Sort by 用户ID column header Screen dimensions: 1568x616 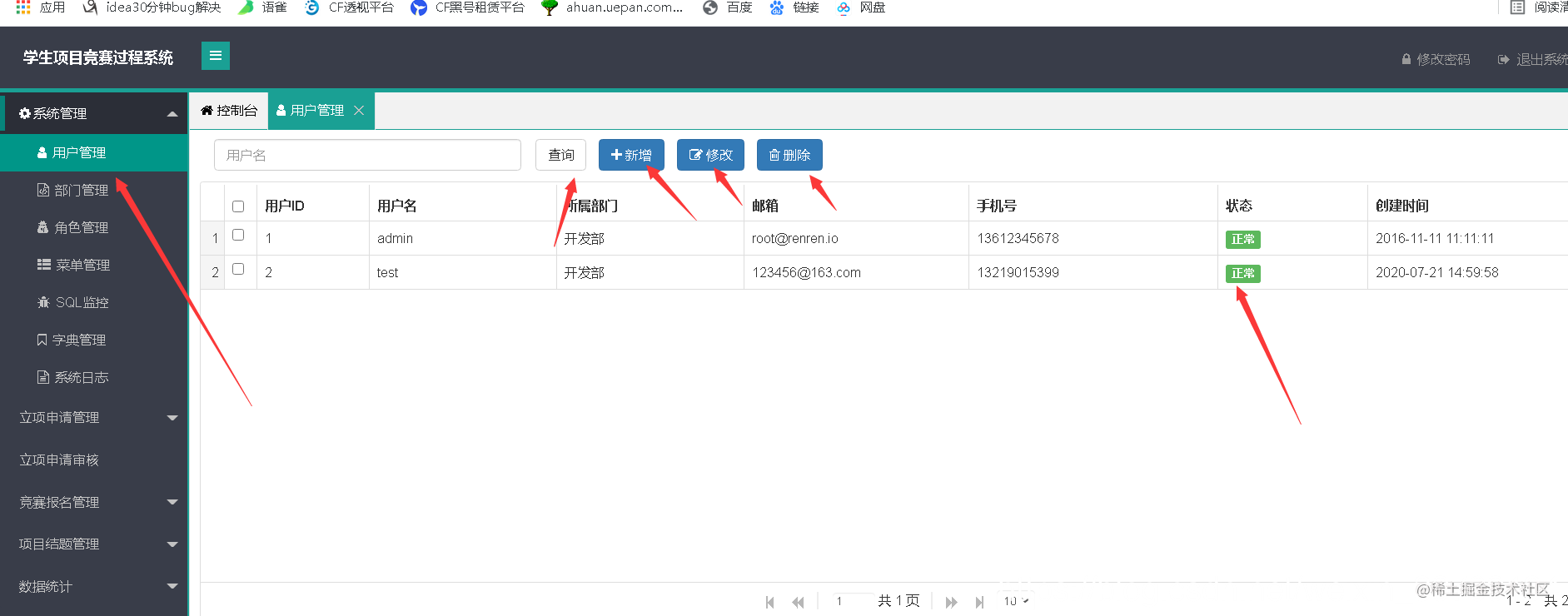click(285, 206)
